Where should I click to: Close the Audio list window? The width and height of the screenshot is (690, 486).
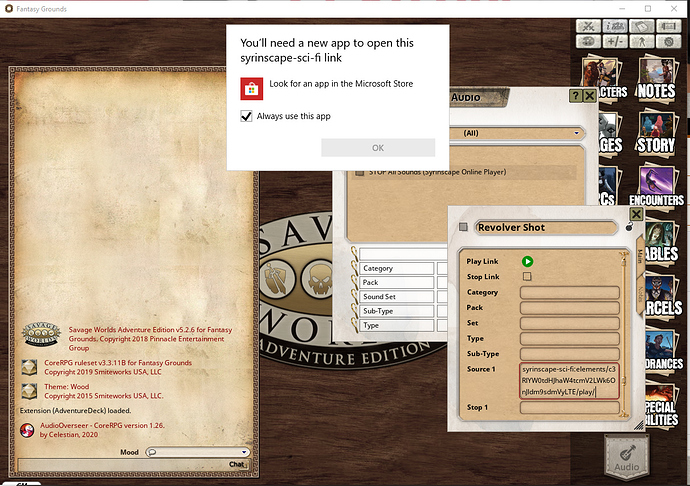pos(590,96)
